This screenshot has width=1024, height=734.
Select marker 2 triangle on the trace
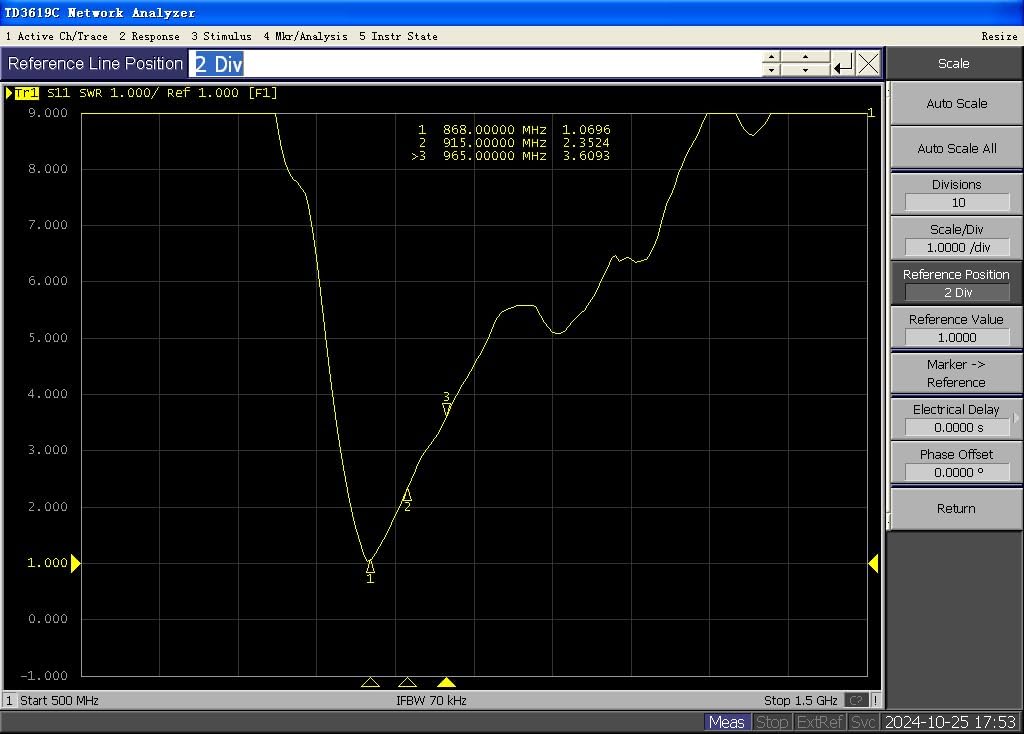pyautogui.click(x=407, y=495)
